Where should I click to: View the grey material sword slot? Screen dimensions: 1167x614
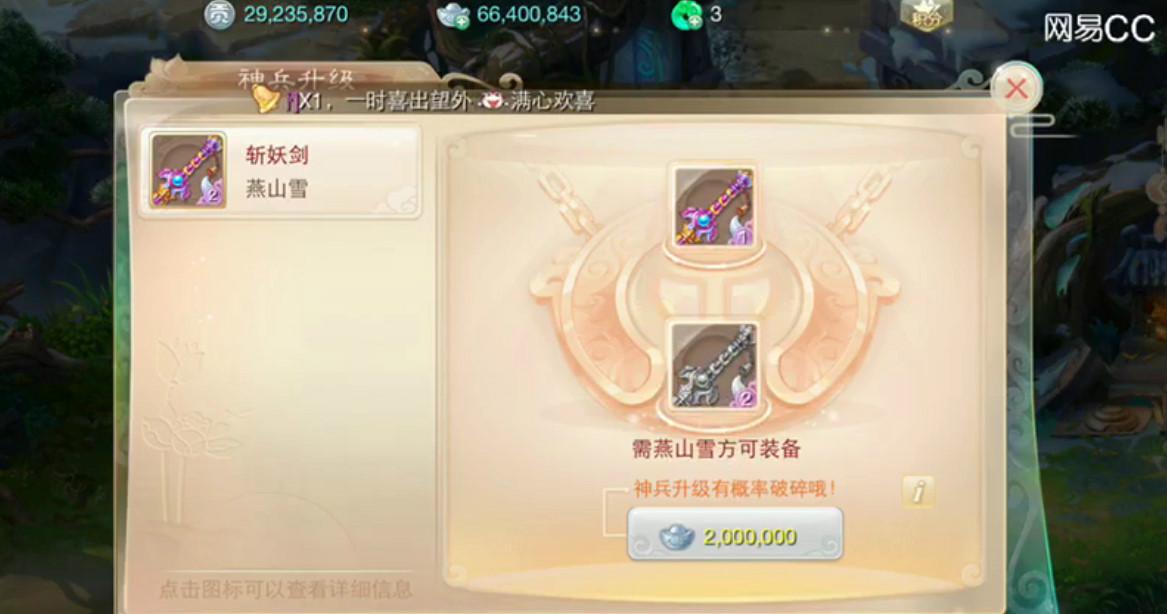pos(713,365)
